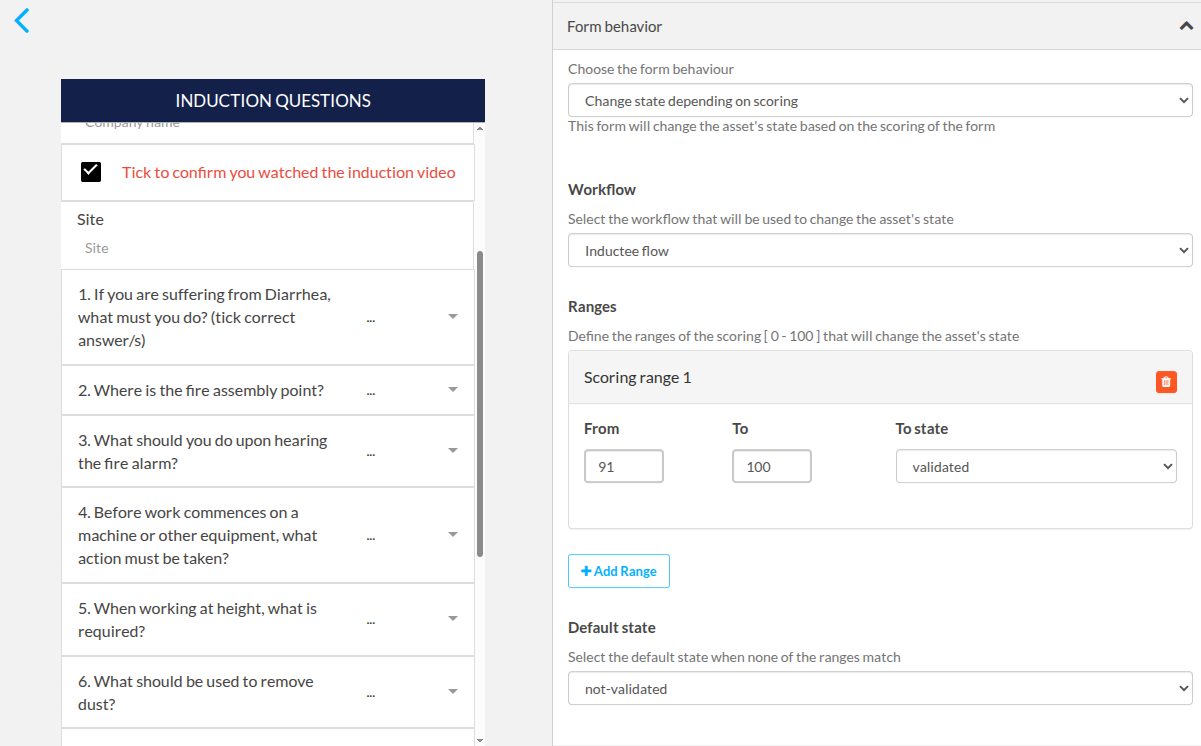Screen dimensions: 1201x746
Task: Click the form preview scrollbar thumb
Action: point(480,403)
